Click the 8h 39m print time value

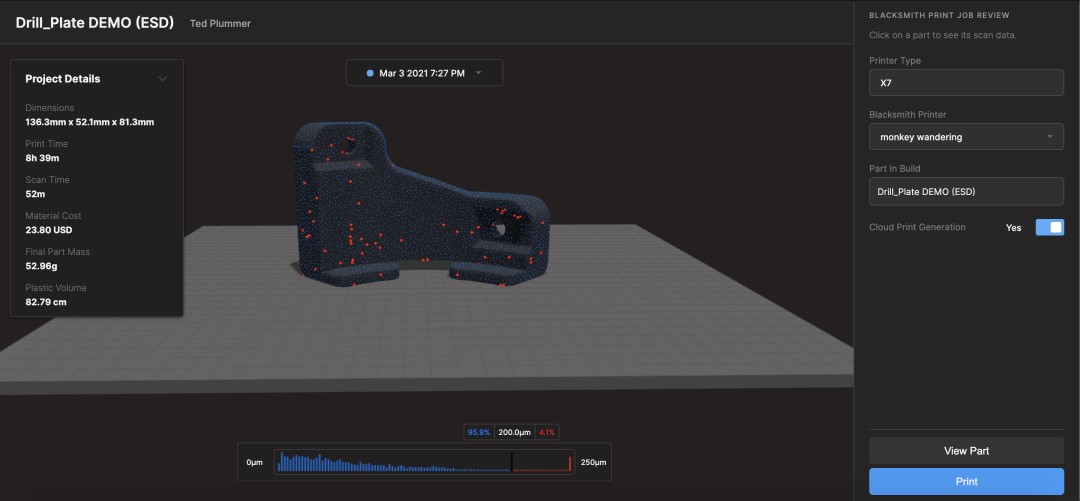[42, 158]
